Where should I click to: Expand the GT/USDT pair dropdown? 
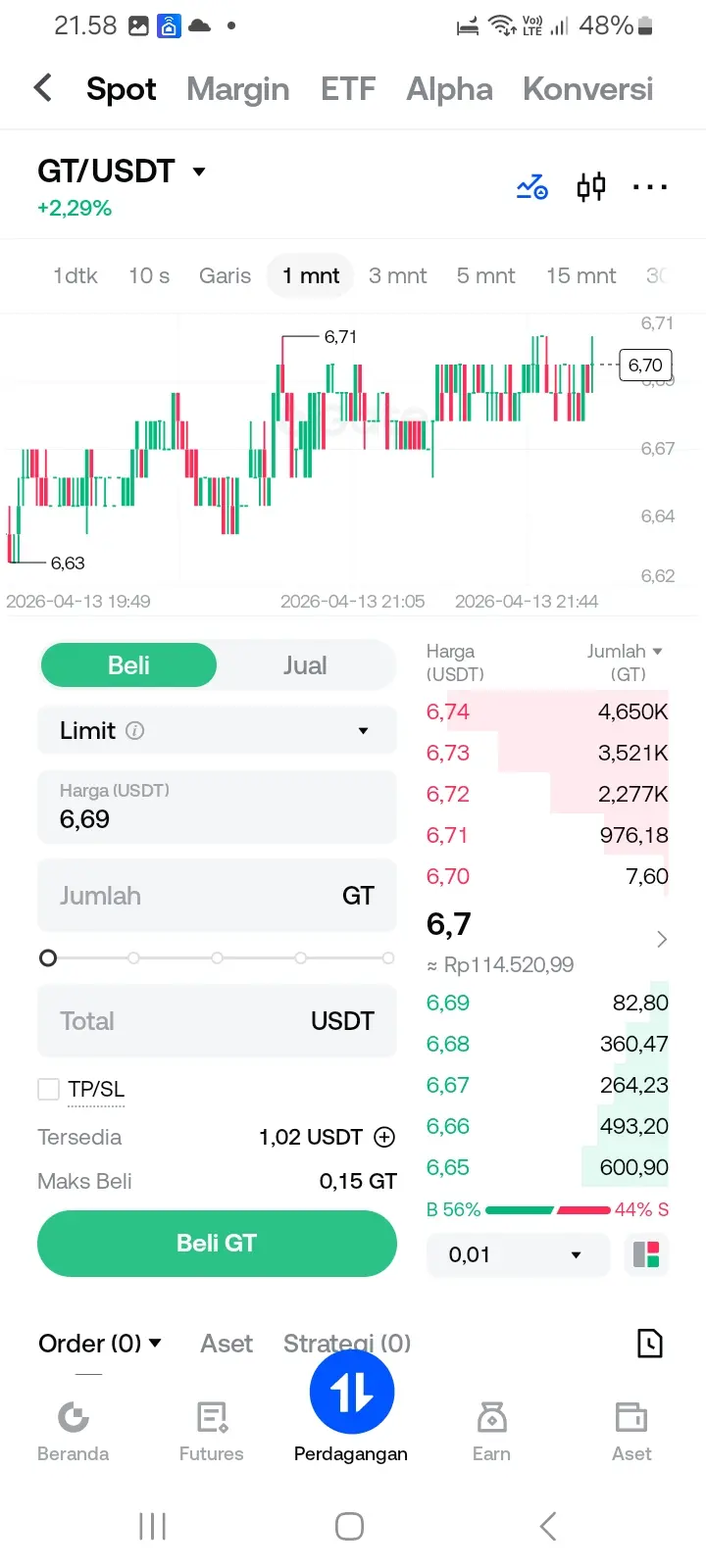[199, 171]
